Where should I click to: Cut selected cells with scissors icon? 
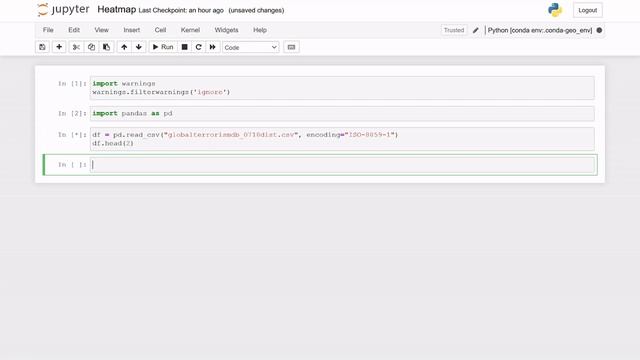[76, 47]
